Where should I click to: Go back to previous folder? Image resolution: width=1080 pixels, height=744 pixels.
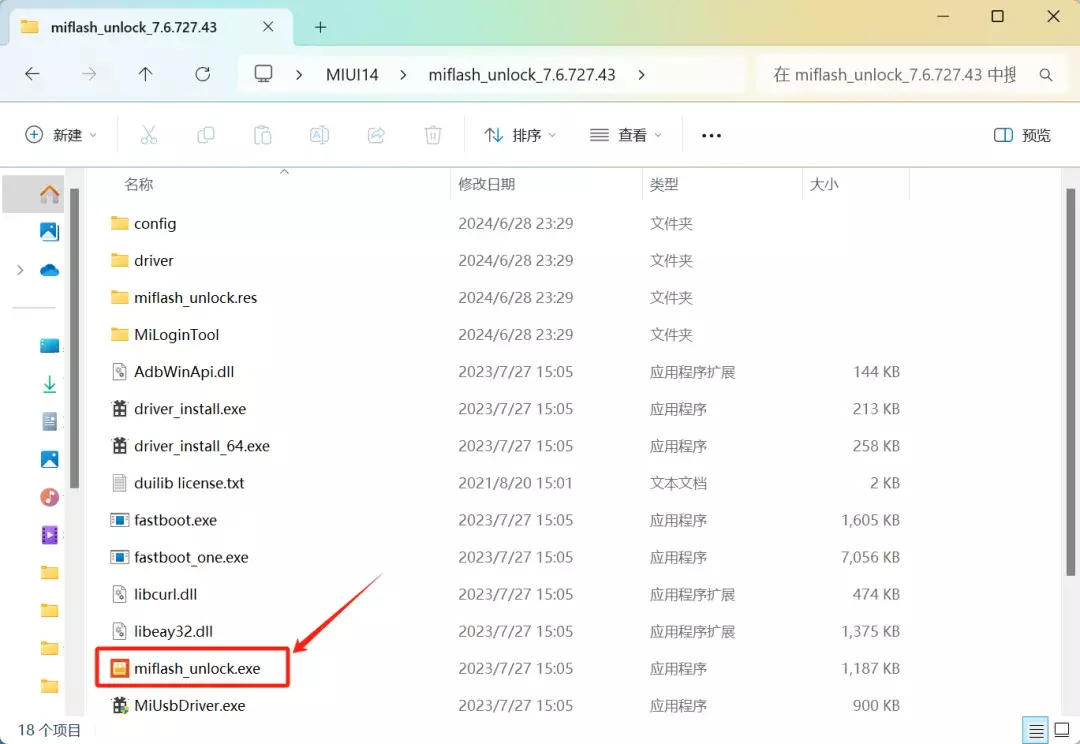click(x=32, y=74)
